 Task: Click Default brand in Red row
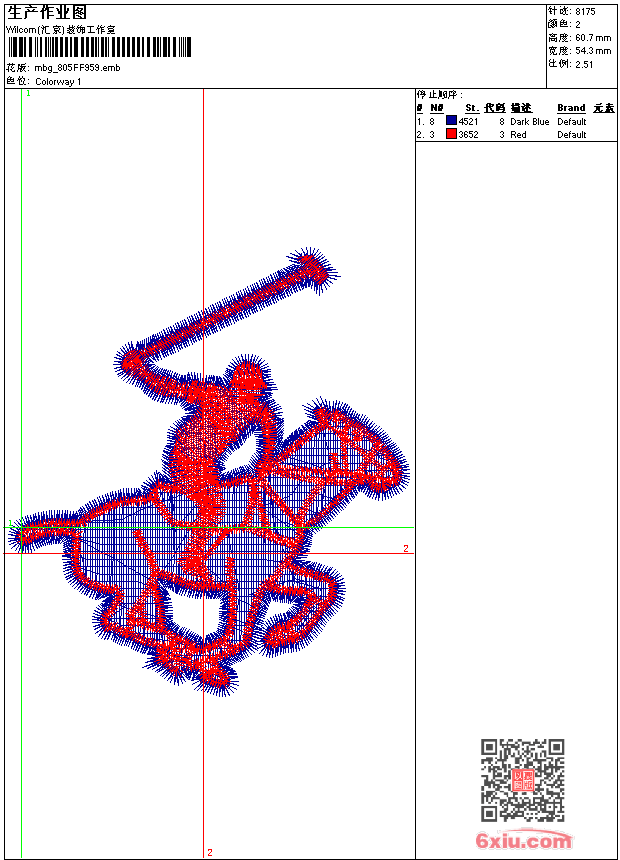click(x=572, y=135)
